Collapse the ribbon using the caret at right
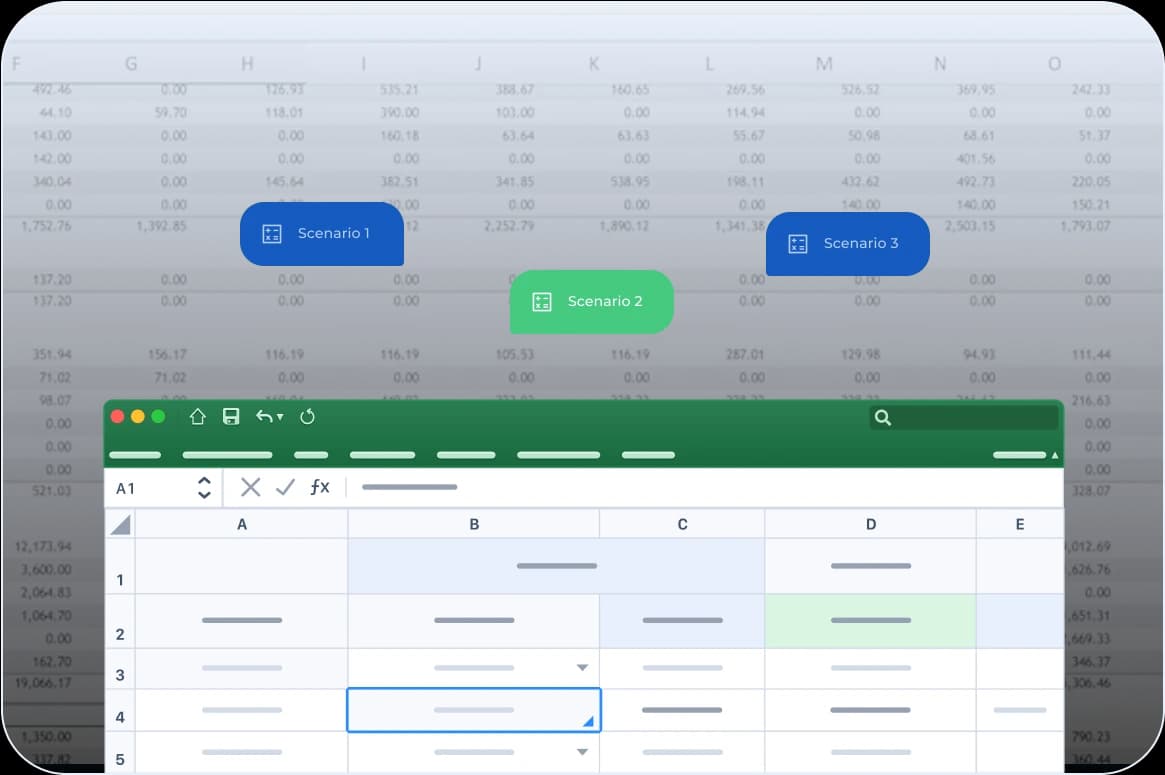Image resolution: width=1165 pixels, height=775 pixels. 1054,456
